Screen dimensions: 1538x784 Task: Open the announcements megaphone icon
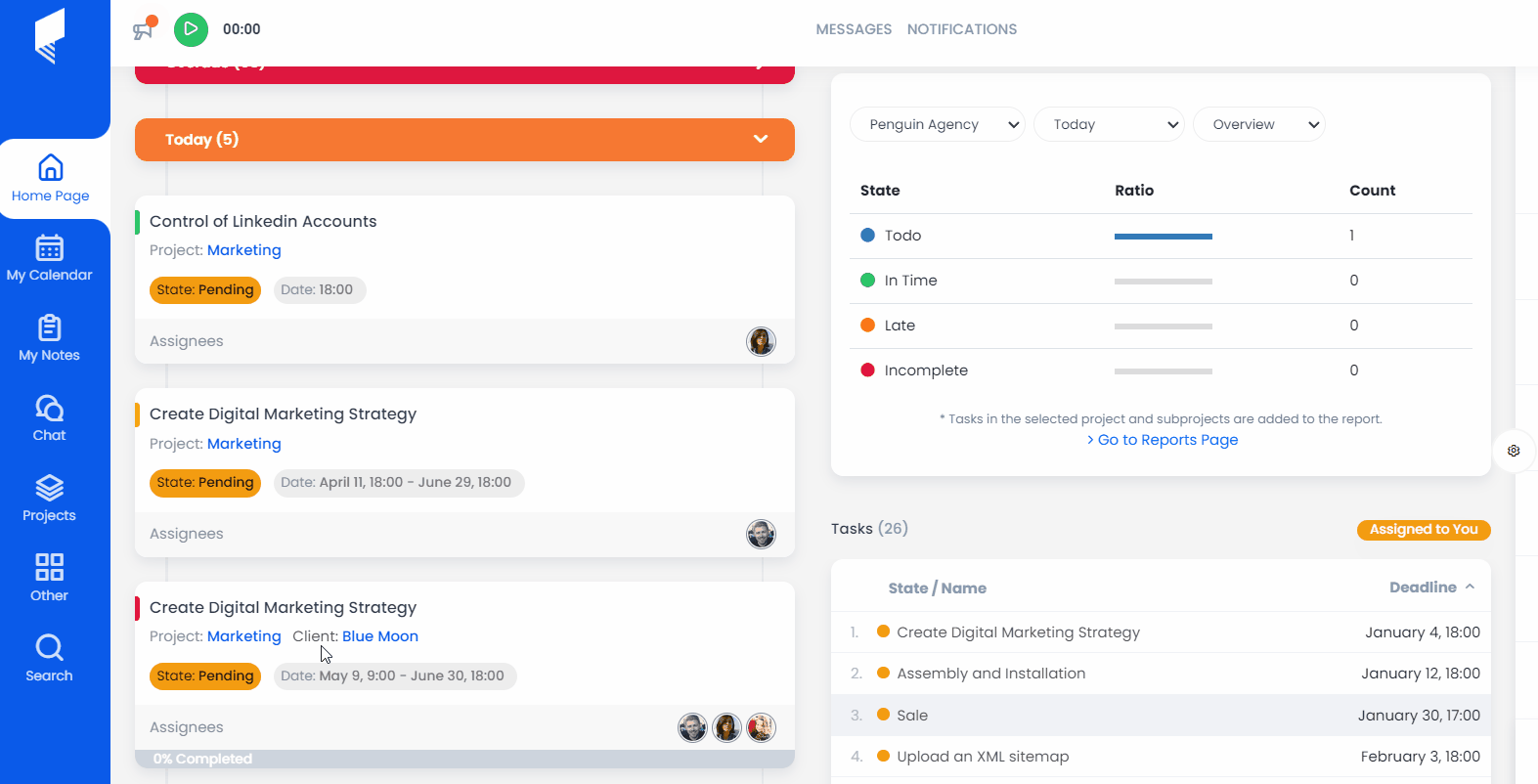pyautogui.click(x=144, y=29)
